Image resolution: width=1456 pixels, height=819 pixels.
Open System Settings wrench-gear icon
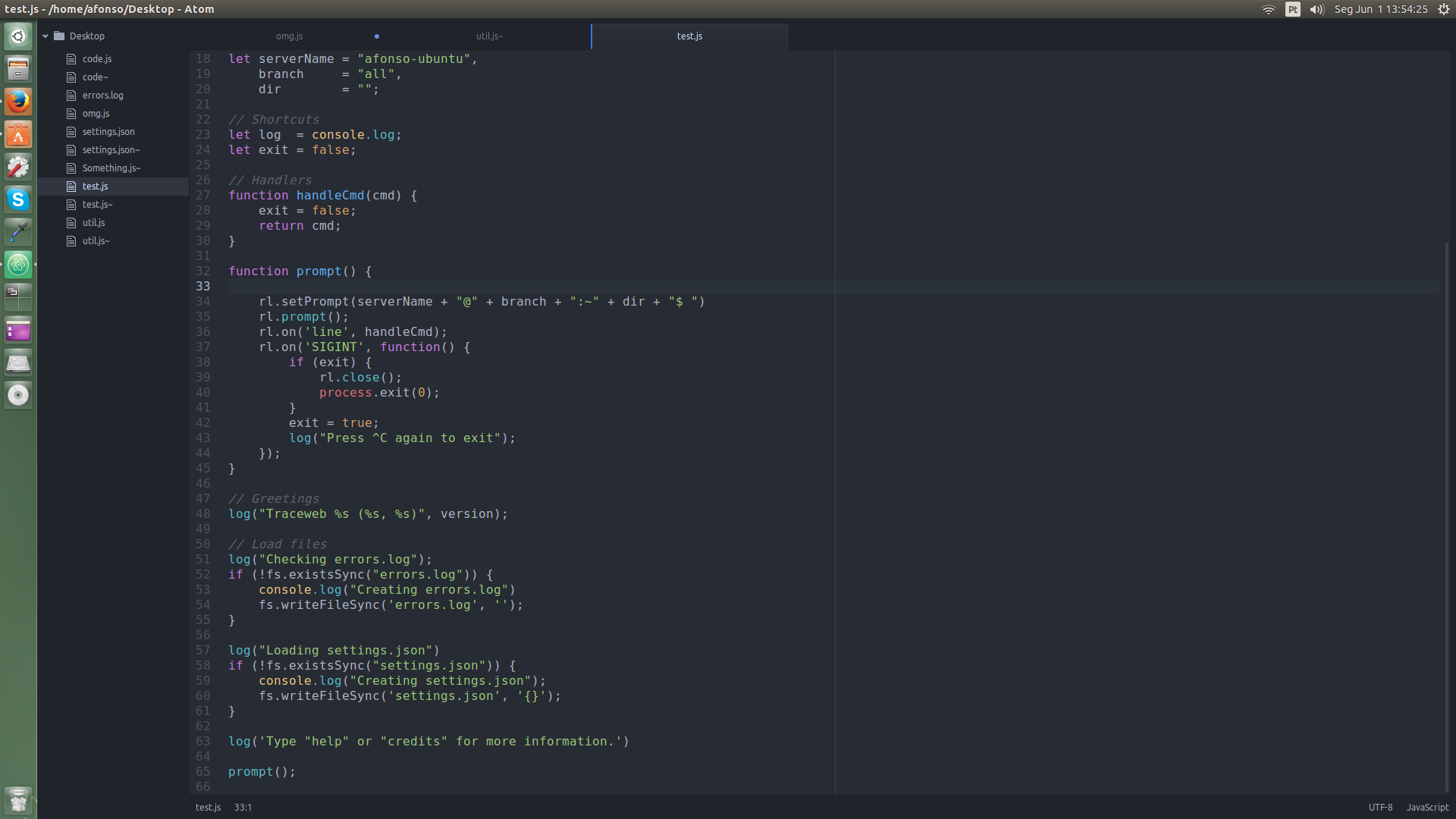click(x=18, y=167)
